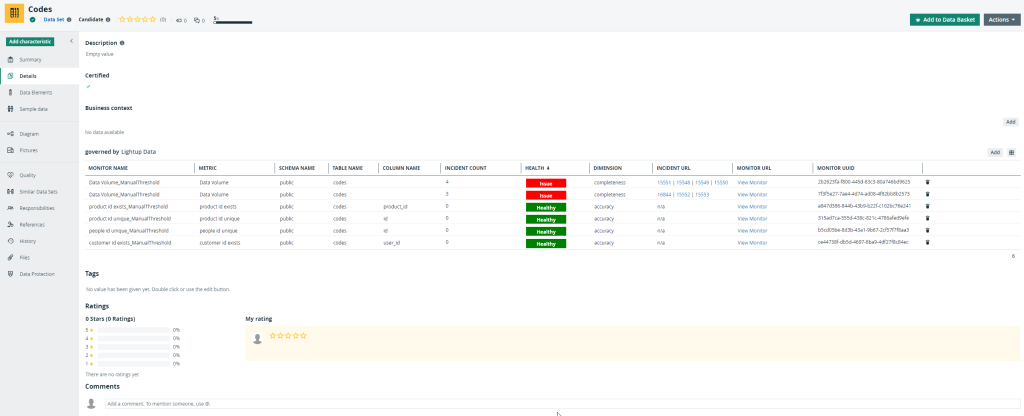The image size is (1024, 416).
Task: Go to the Sample data section
Action: tap(33, 108)
